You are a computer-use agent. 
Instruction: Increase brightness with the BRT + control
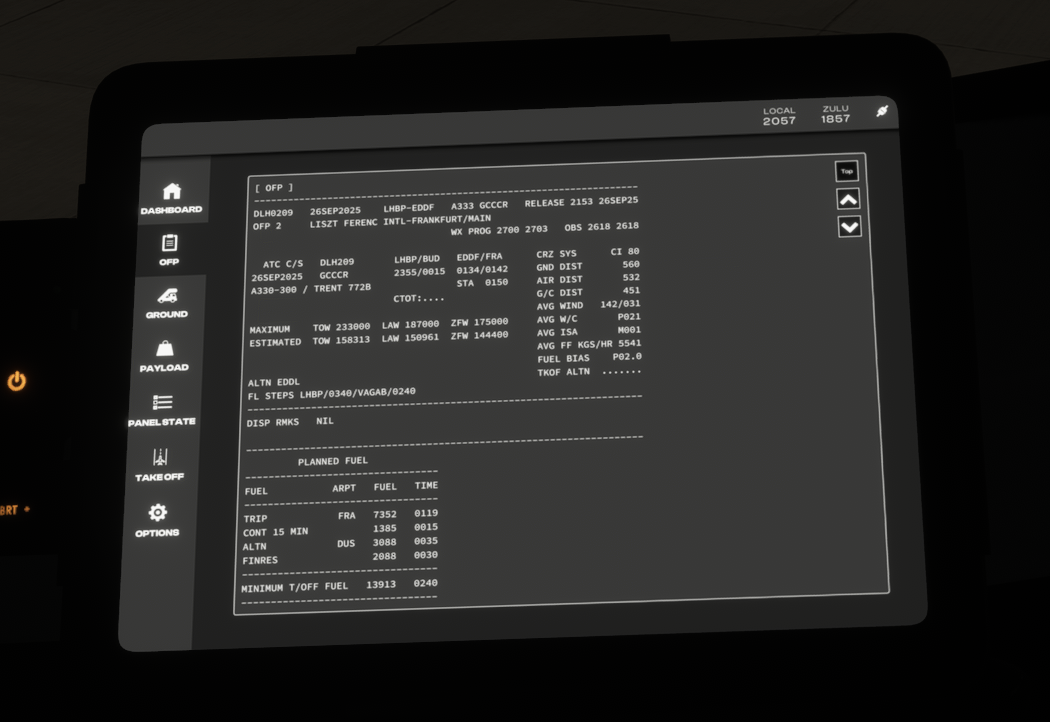point(15,510)
